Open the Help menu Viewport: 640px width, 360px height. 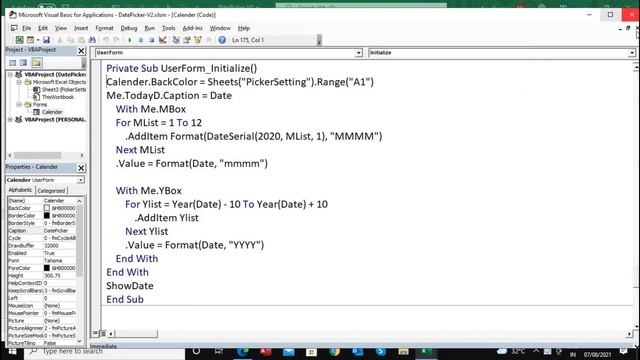[x=244, y=28]
